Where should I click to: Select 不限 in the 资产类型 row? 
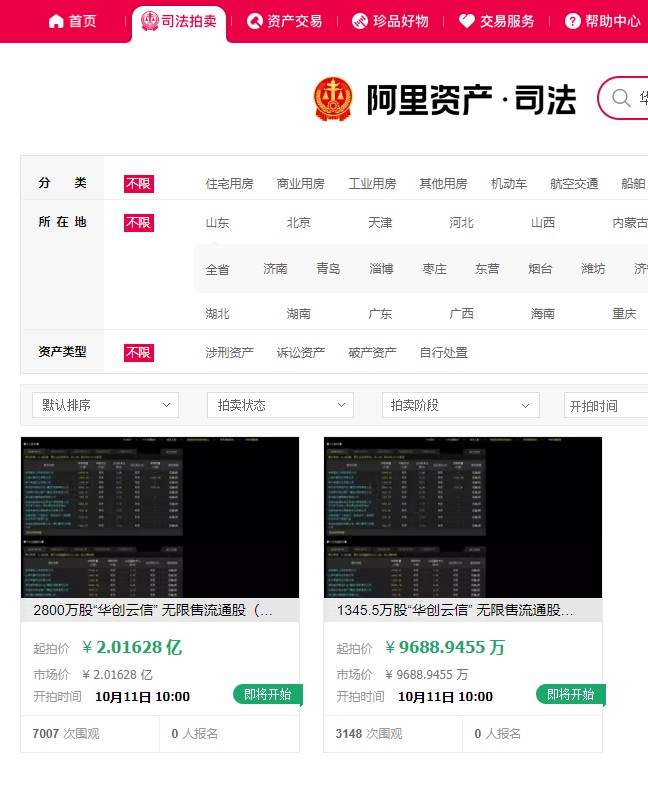coord(138,353)
